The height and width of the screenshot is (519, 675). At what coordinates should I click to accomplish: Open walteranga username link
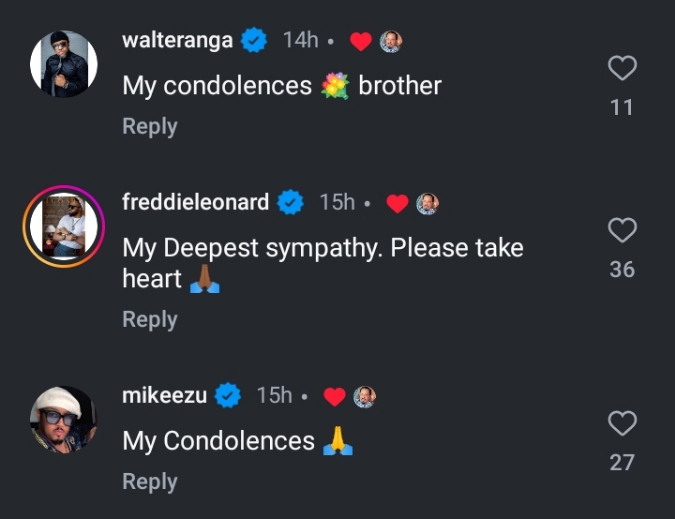(x=177, y=40)
